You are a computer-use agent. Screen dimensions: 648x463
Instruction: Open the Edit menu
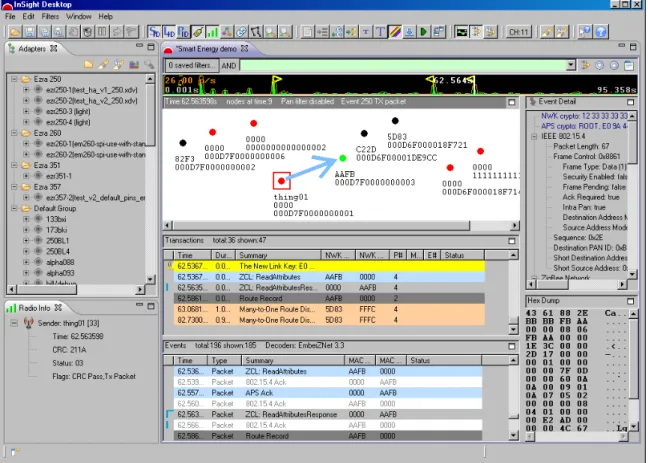28,17
